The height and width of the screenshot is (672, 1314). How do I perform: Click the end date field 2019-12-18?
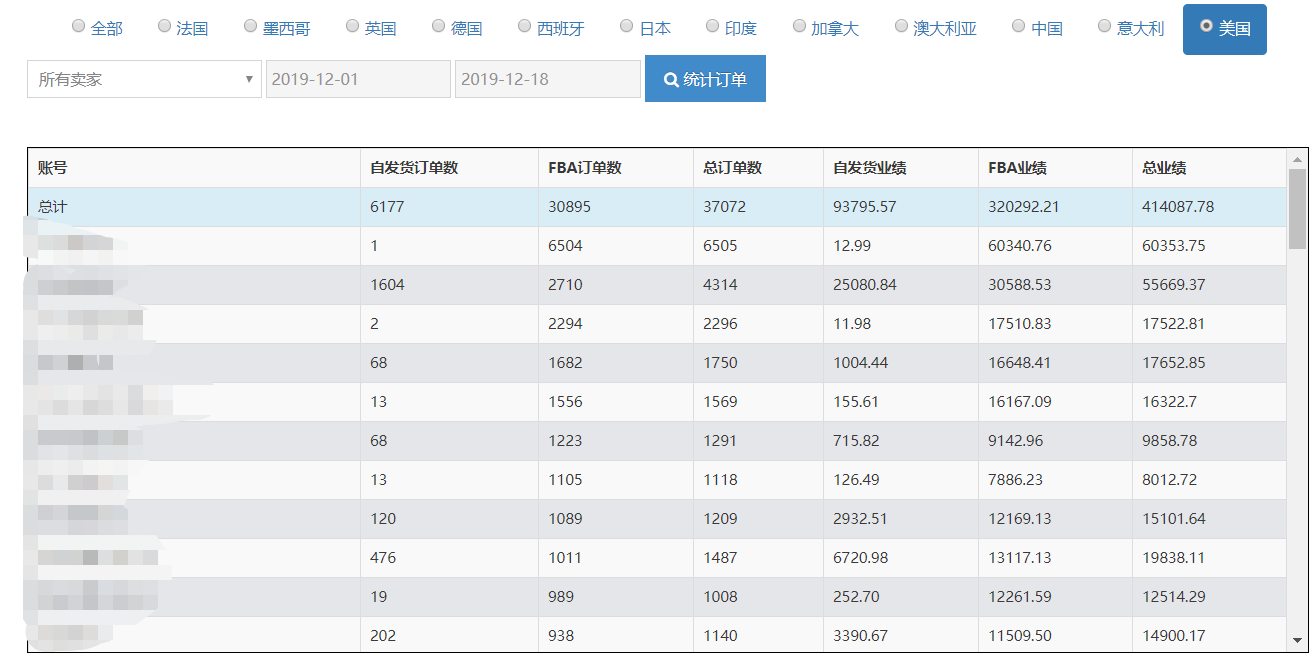(547, 79)
